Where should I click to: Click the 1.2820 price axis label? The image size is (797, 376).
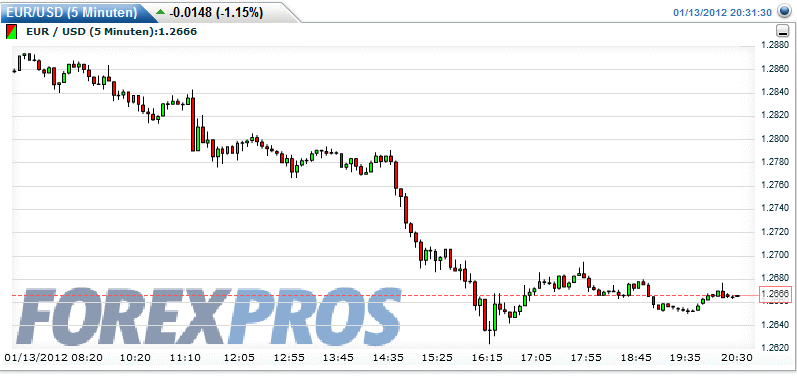click(775, 115)
